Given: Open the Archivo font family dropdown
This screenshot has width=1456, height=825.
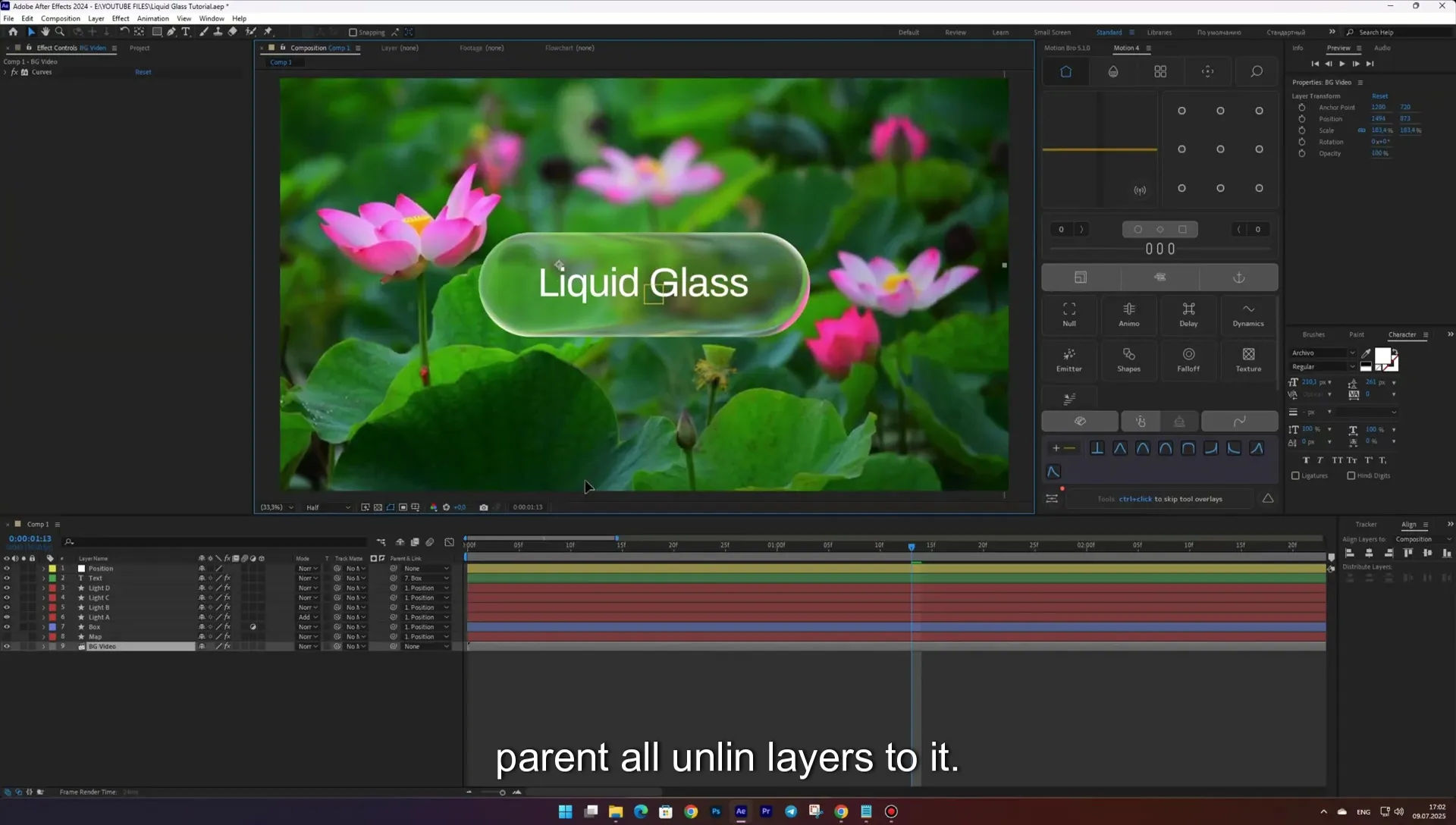Looking at the screenshot, I should click(x=1323, y=353).
